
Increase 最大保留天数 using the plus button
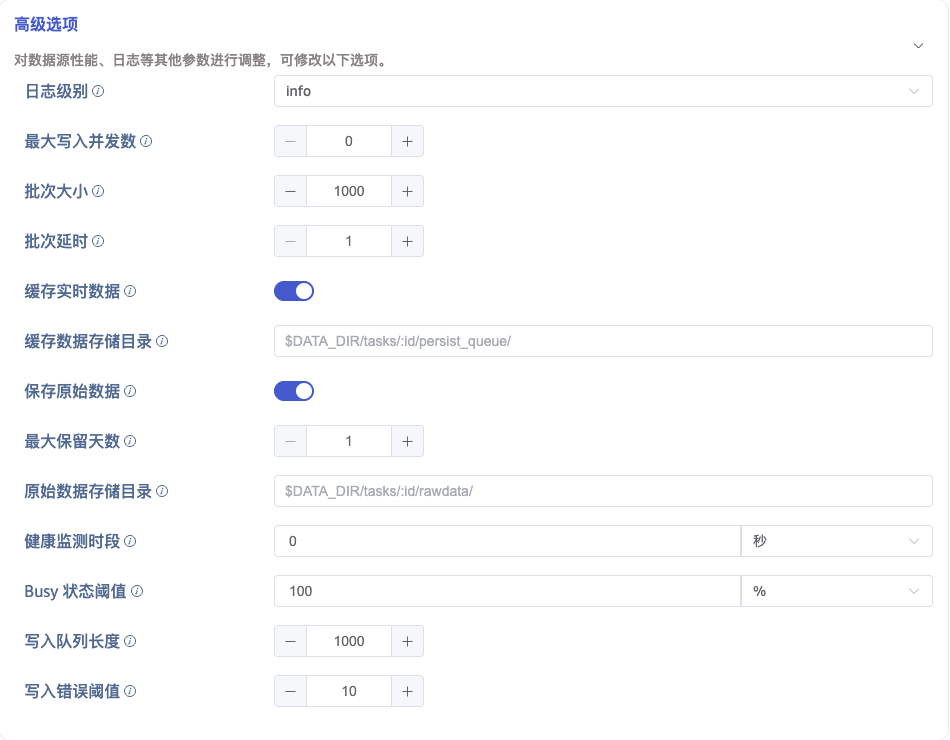407,441
